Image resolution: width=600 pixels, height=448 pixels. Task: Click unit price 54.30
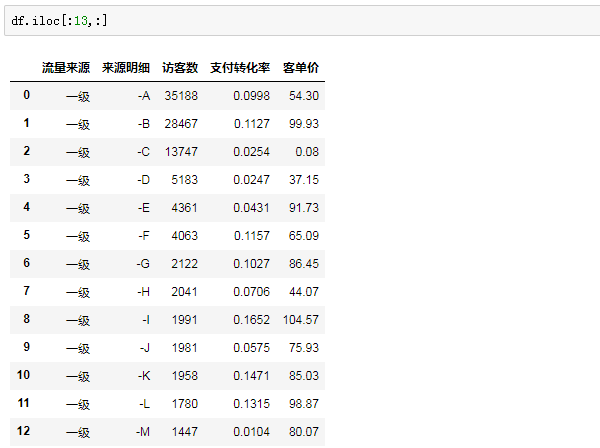point(304,96)
